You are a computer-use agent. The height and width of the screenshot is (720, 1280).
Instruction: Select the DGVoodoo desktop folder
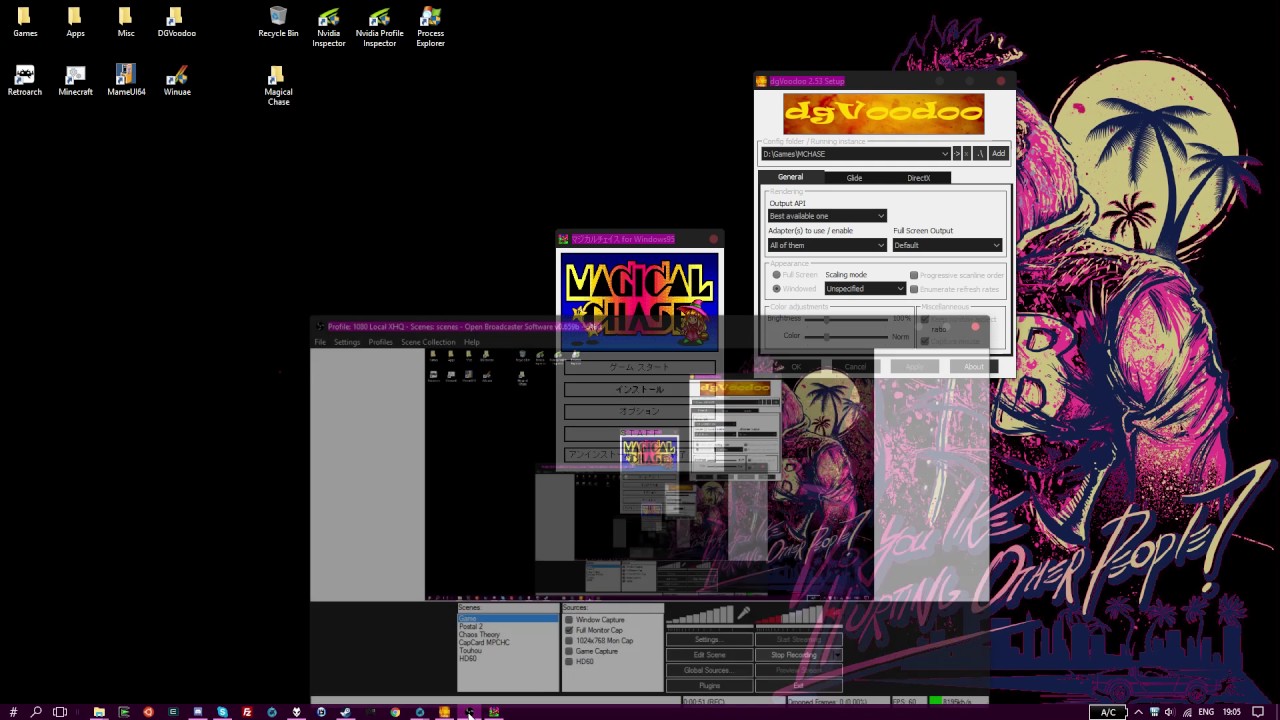(x=176, y=22)
